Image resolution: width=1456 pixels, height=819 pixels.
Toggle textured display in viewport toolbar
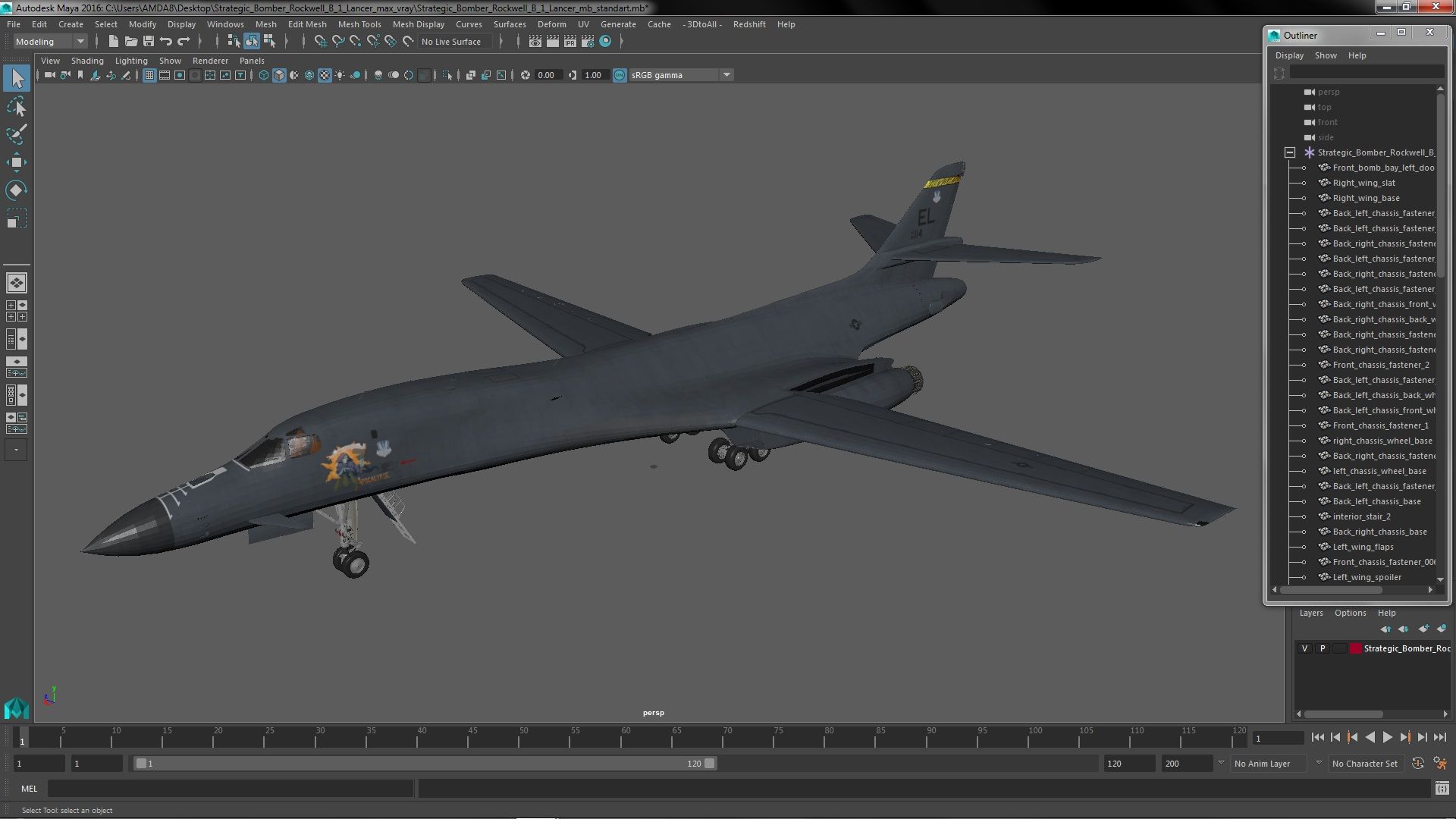(x=324, y=74)
